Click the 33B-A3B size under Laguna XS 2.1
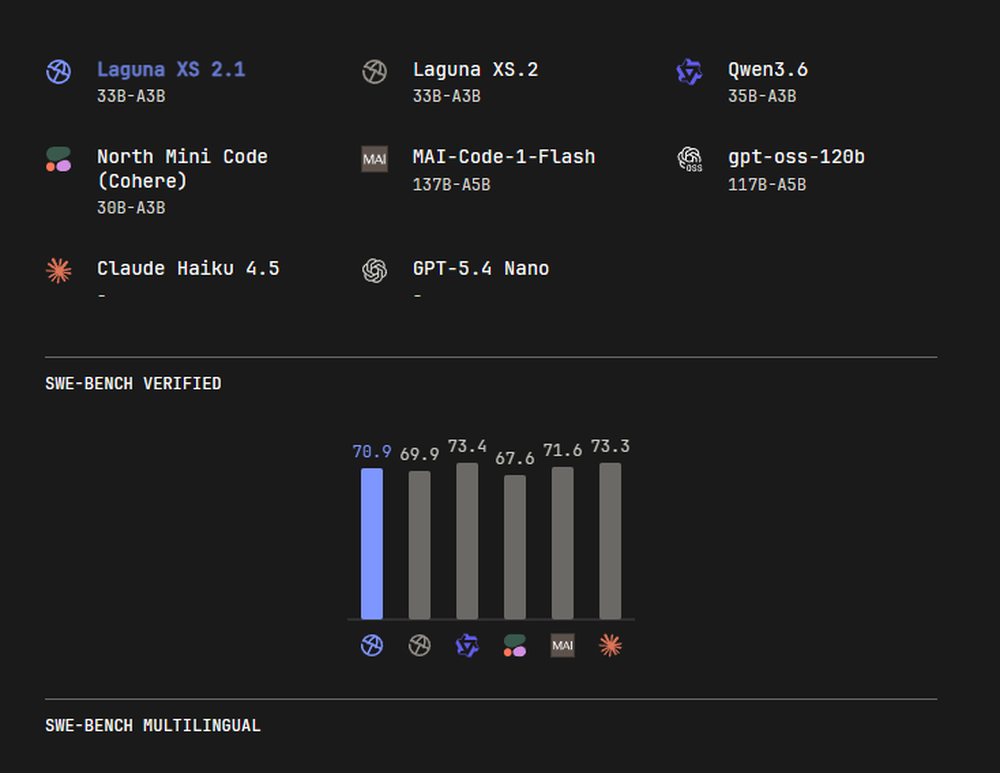Screen dimensions: 1000x773 pyautogui.click(x=131, y=96)
